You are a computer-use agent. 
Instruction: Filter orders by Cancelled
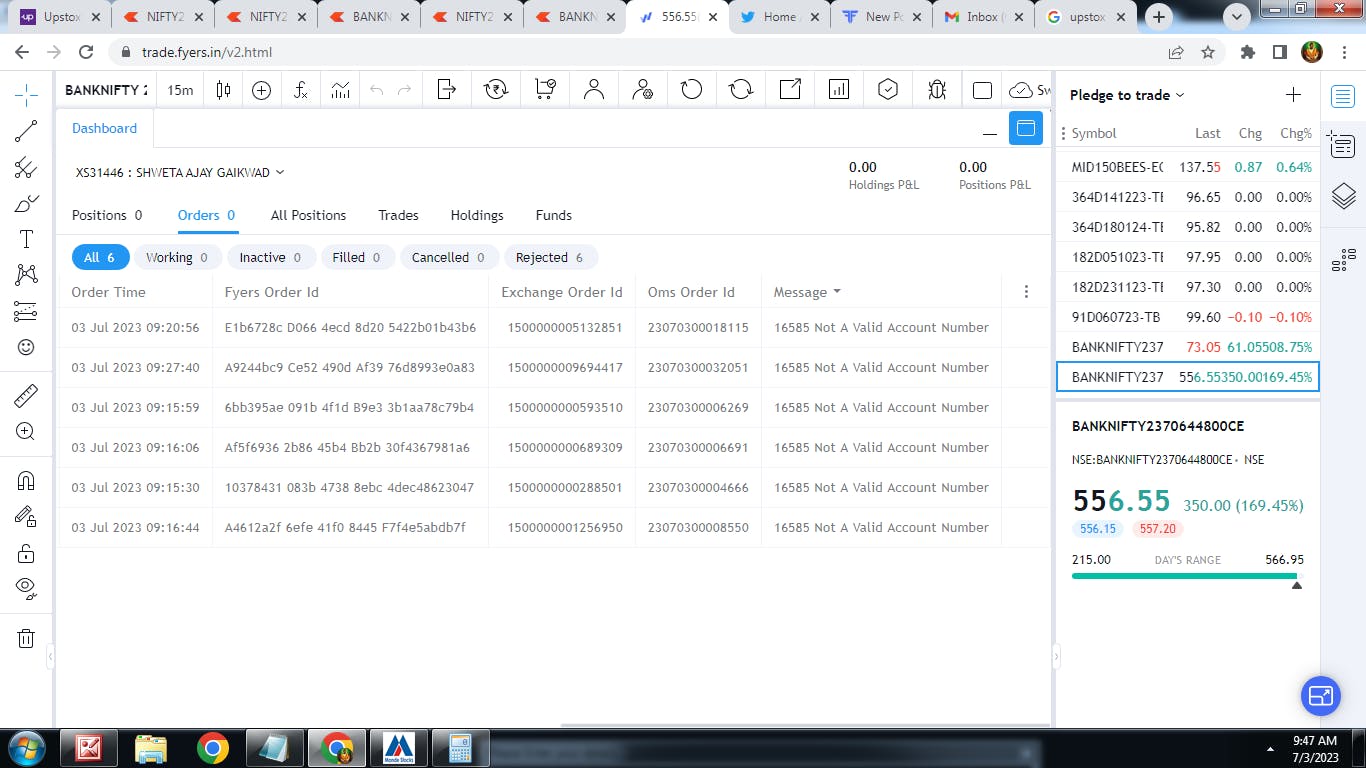click(x=448, y=257)
